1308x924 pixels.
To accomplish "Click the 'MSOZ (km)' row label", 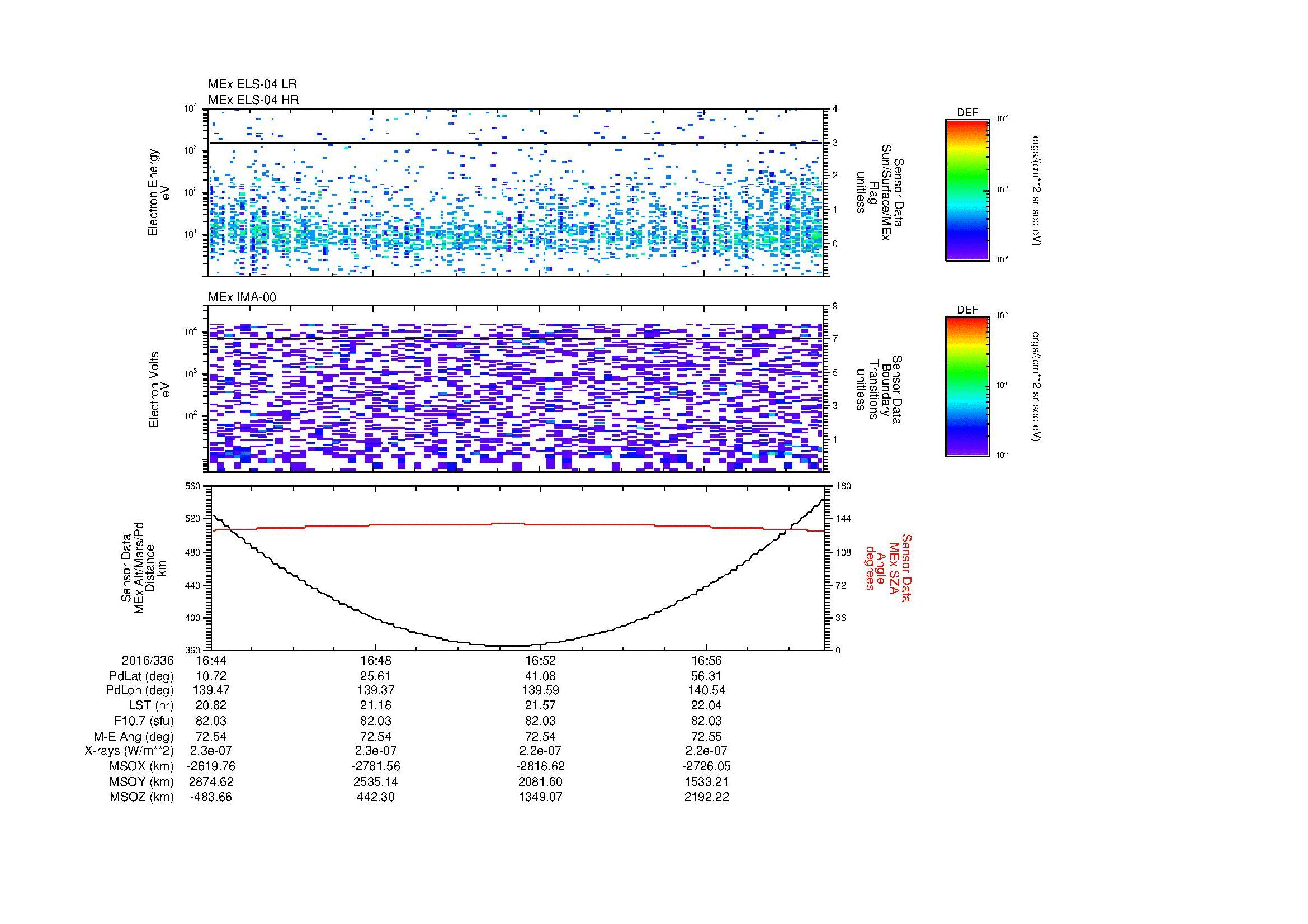I will 142,797.
